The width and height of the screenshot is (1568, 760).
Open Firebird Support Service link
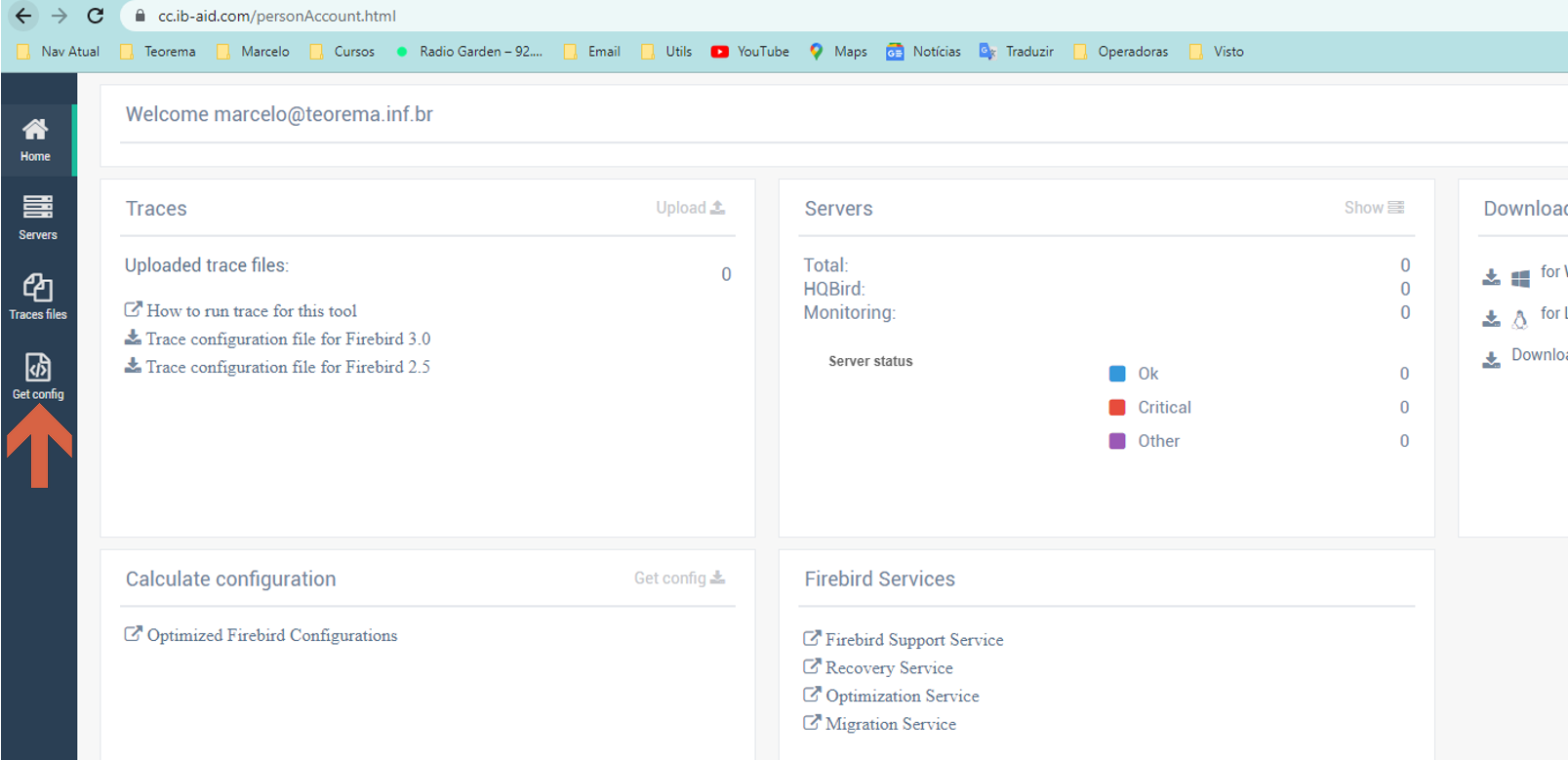904,639
